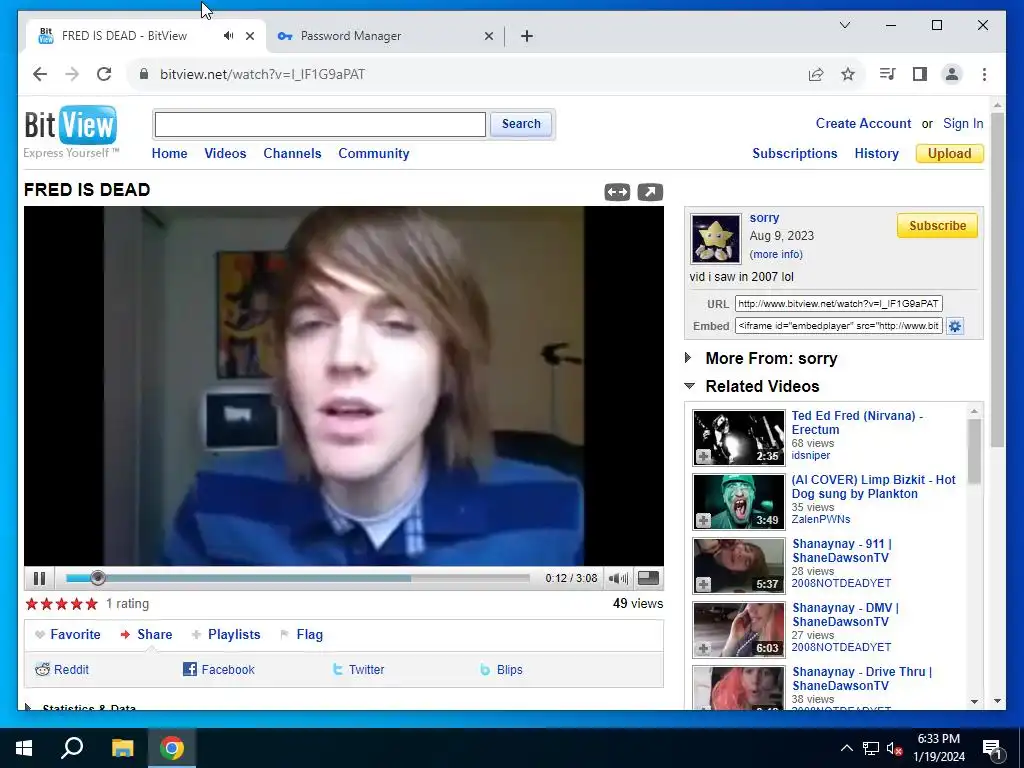
Task: Click the BitView search input field
Action: pos(320,124)
